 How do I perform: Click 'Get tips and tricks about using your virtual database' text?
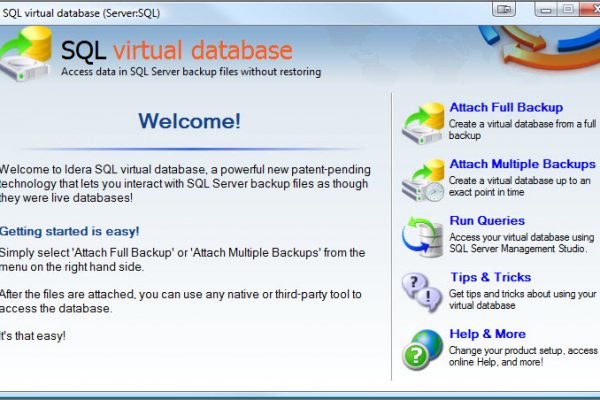(523, 300)
